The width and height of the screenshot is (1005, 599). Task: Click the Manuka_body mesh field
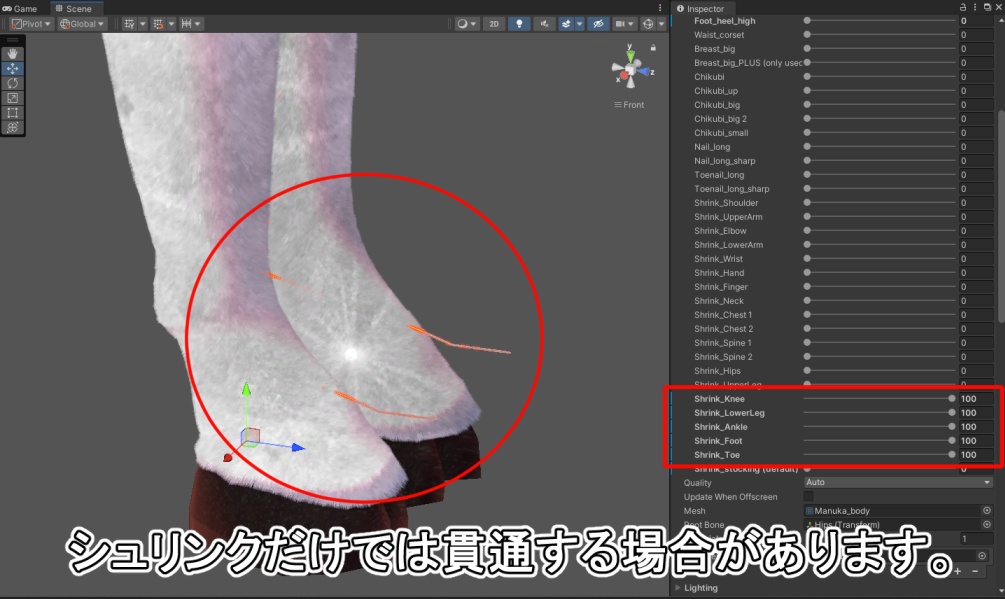coord(892,511)
